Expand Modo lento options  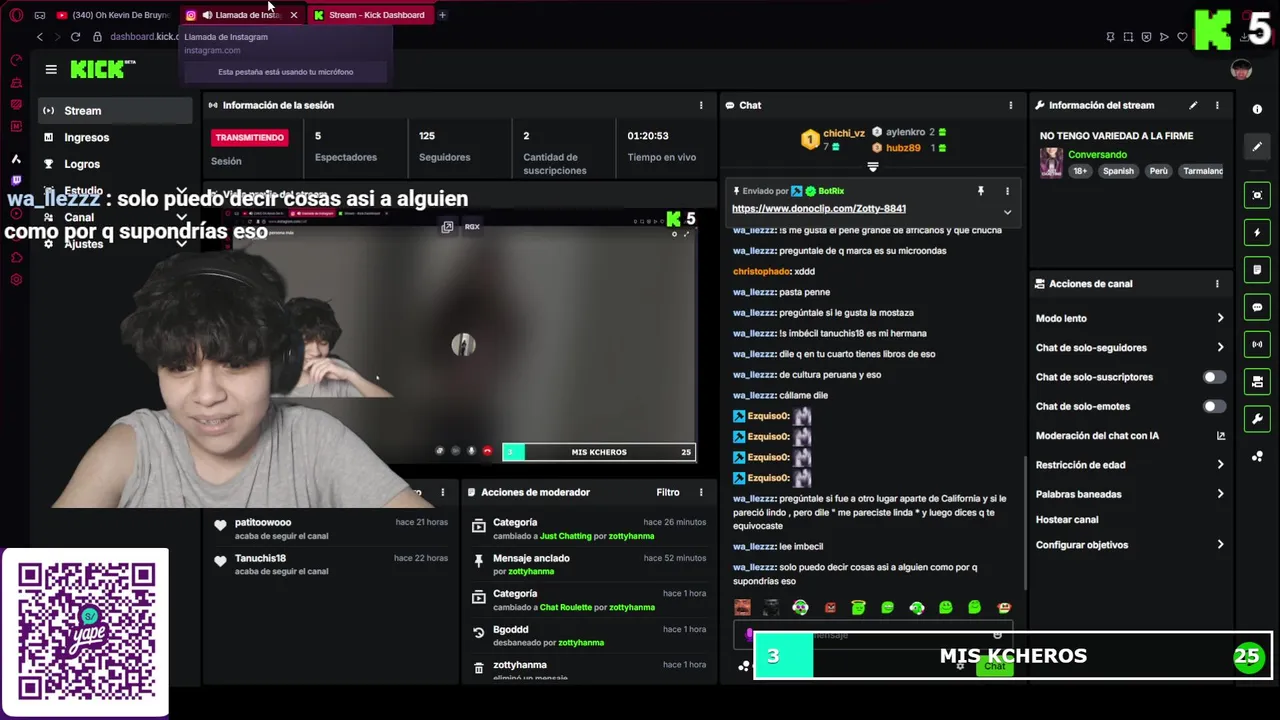click(x=1220, y=318)
